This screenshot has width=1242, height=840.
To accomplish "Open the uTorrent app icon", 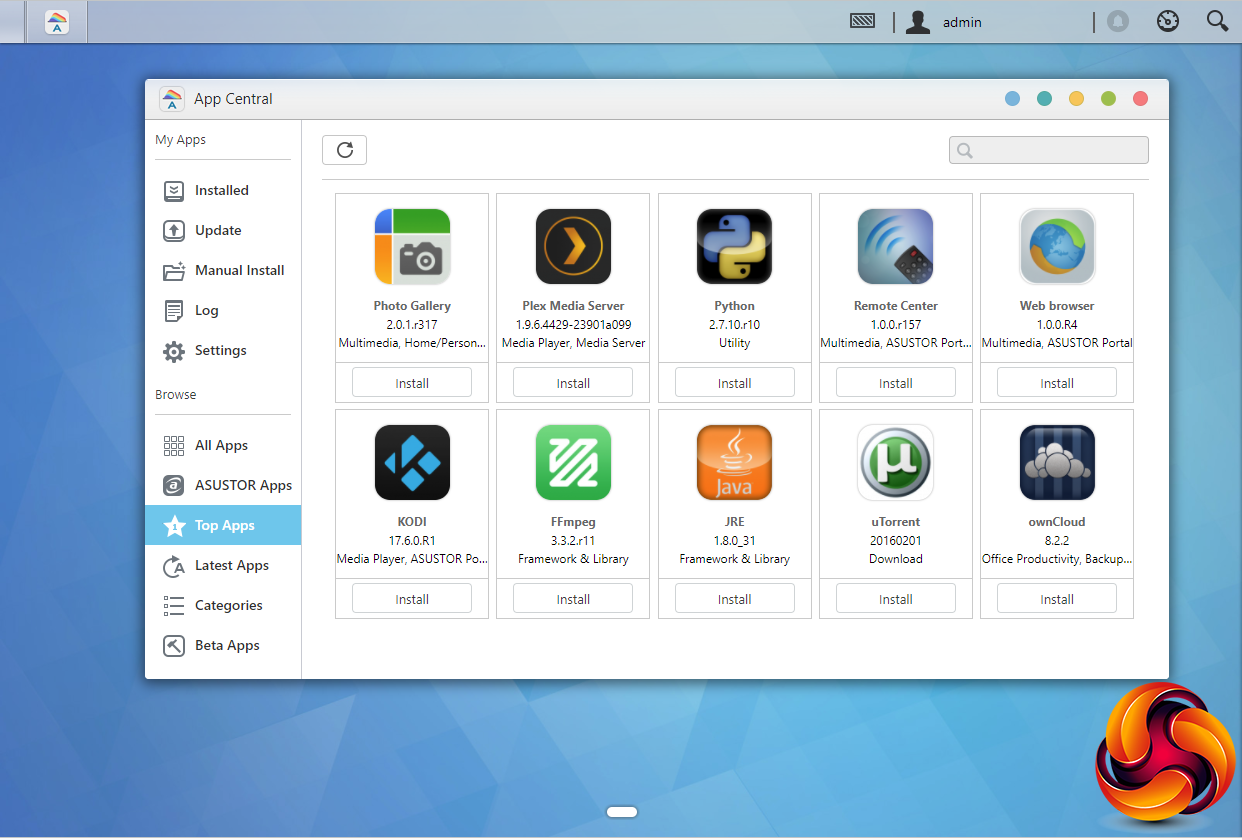I will point(896,463).
